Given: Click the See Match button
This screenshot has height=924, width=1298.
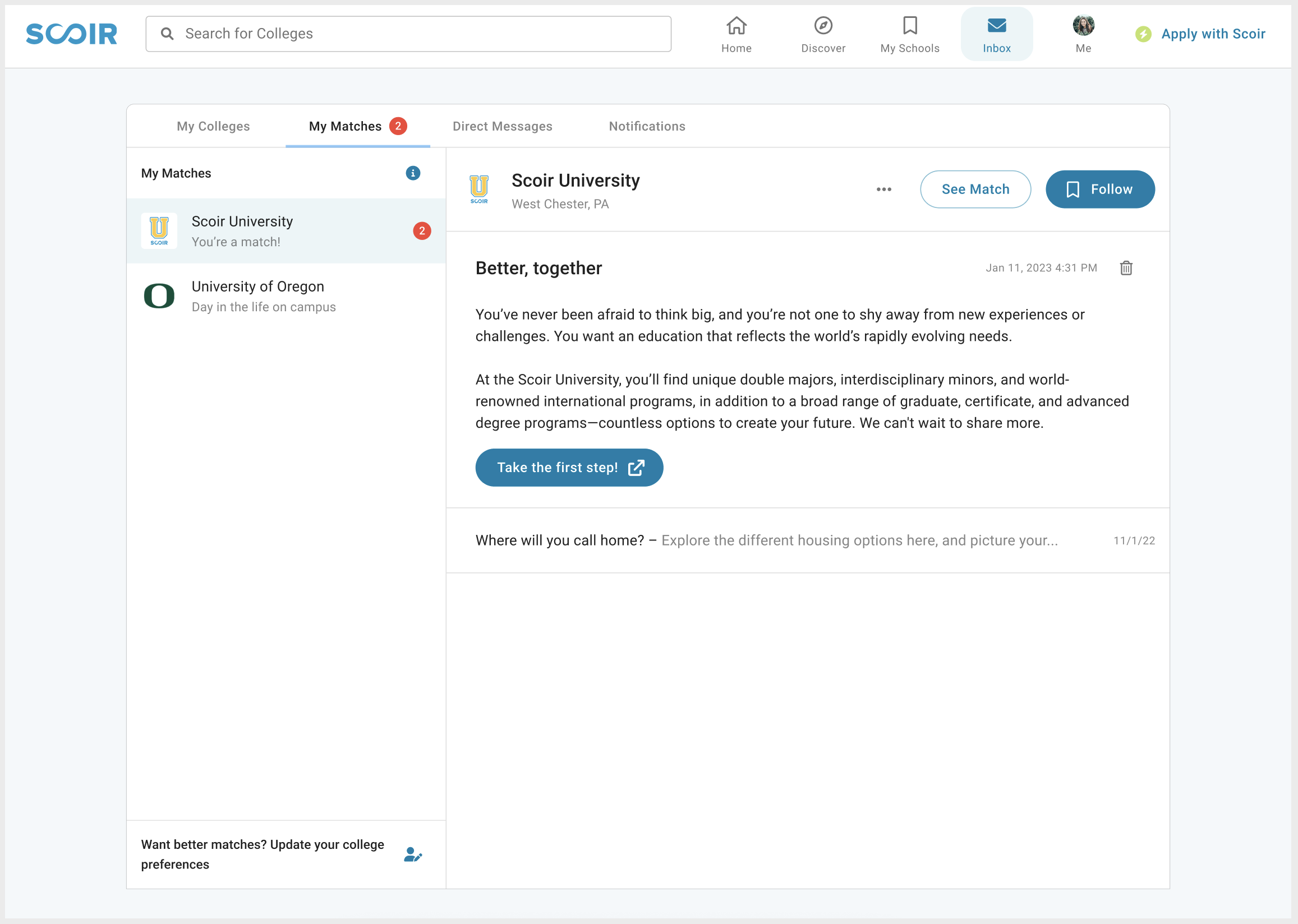Looking at the screenshot, I should point(975,190).
